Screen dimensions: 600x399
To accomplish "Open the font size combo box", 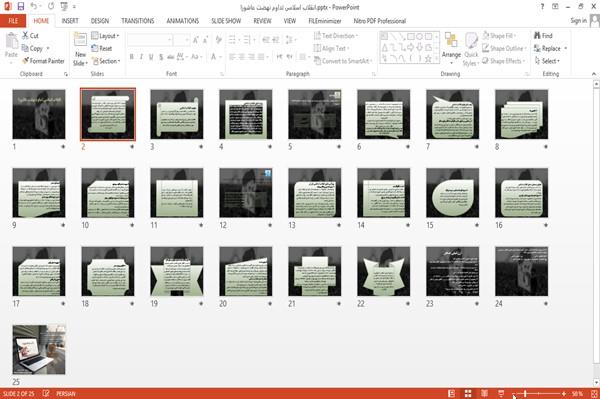I will pos(181,40).
